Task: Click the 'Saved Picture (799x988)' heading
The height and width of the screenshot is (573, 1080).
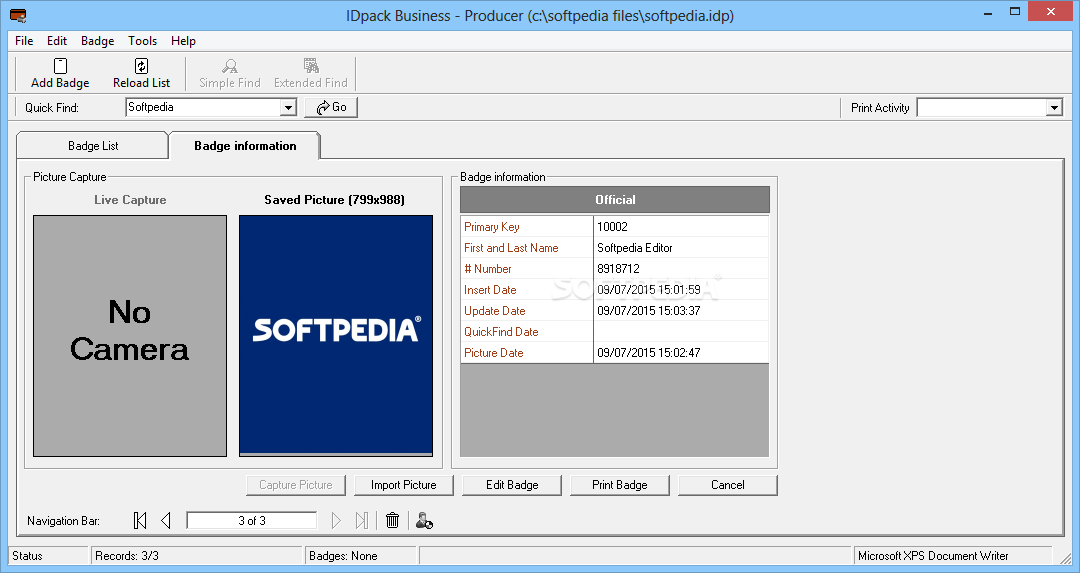Action: (x=334, y=200)
